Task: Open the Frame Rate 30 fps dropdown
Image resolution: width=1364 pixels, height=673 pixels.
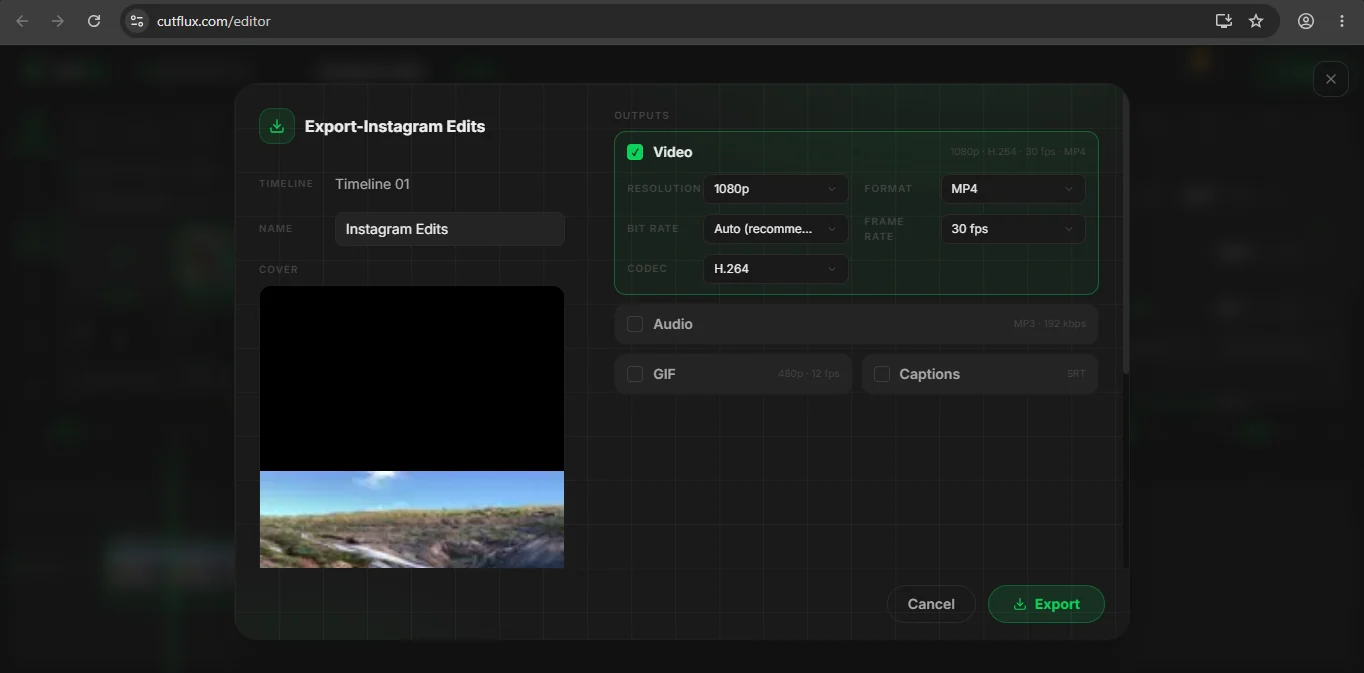Action: [x=1013, y=229]
